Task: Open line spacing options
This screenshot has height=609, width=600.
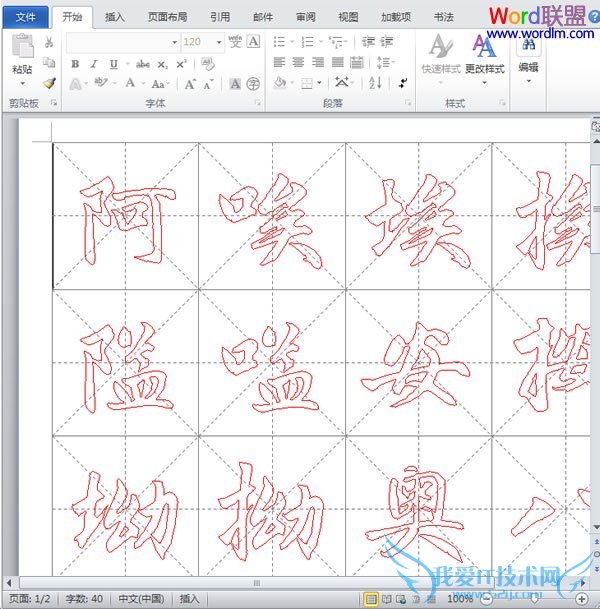Action: click(x=383, y=62)
